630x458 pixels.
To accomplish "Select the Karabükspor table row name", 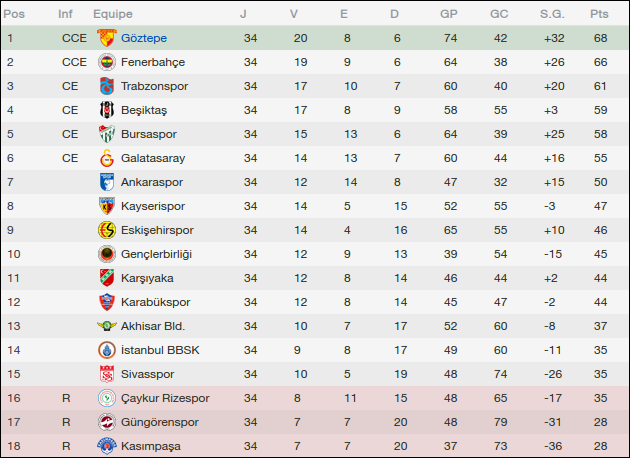I will (155, 302).
